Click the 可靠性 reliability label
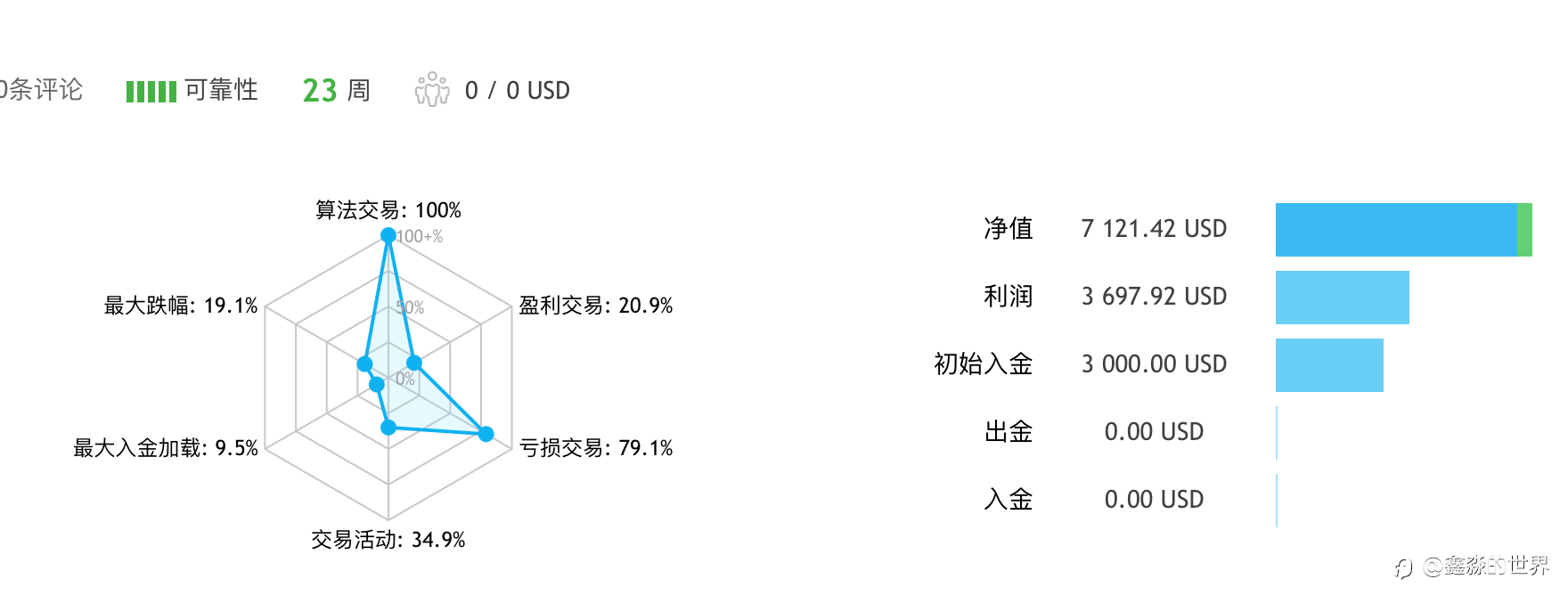 [221, 90]
